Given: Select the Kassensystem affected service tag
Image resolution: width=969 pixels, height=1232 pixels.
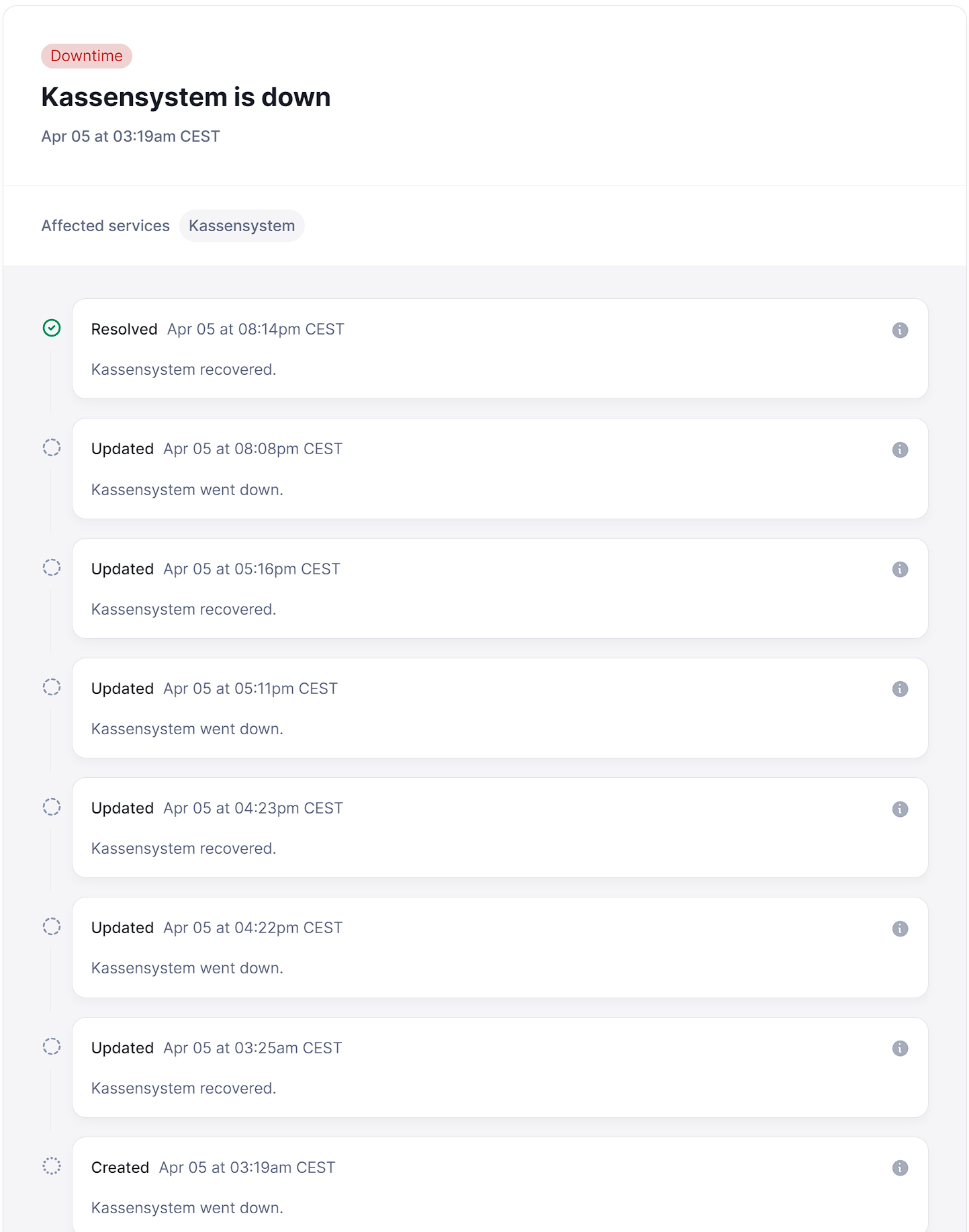Looking at the screenshot, I should click(x=242, y=226).
